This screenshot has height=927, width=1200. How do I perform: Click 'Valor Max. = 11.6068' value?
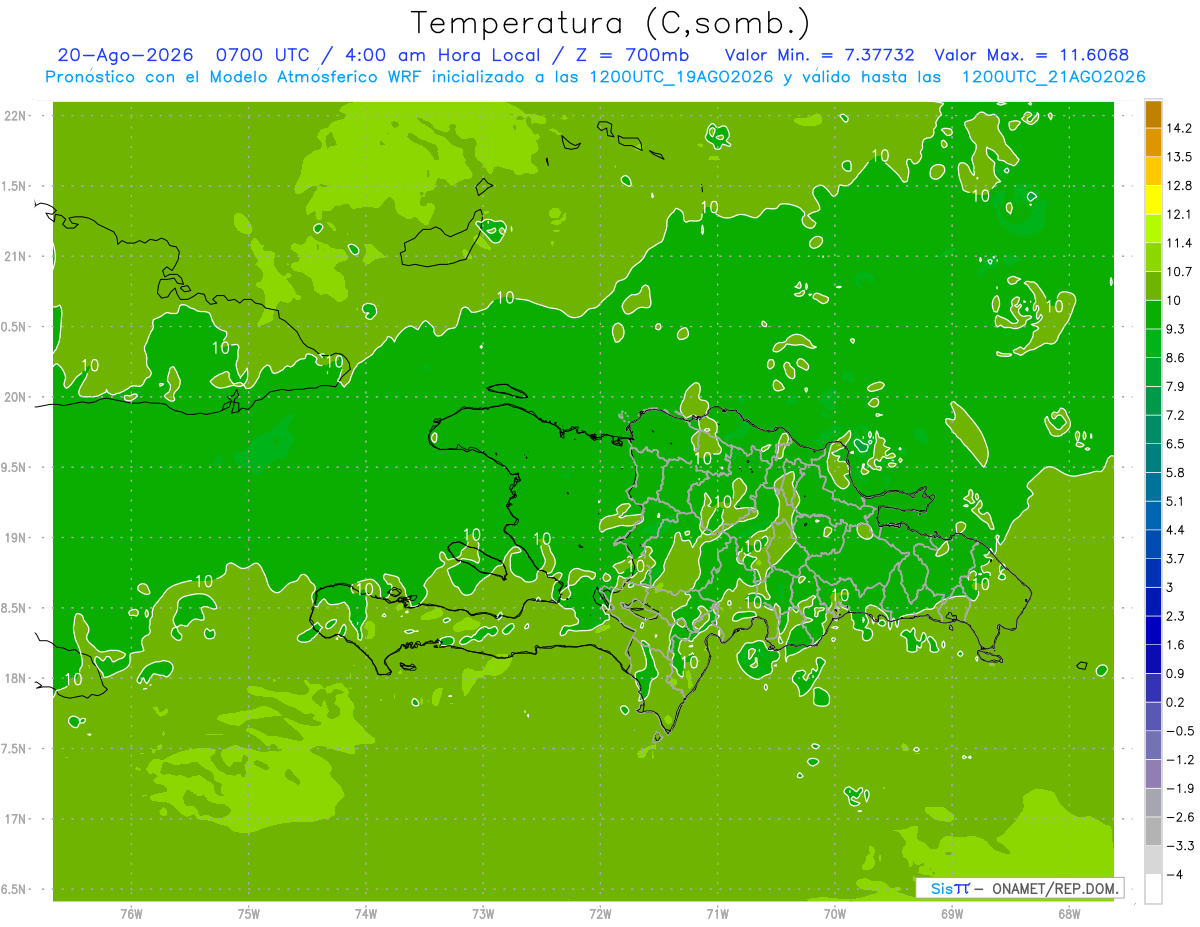coord(1032,55)
